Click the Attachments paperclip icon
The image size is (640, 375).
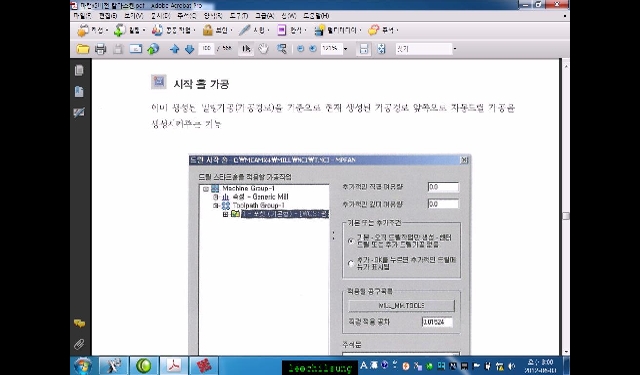pyautogui.click(x=79, y=344)
